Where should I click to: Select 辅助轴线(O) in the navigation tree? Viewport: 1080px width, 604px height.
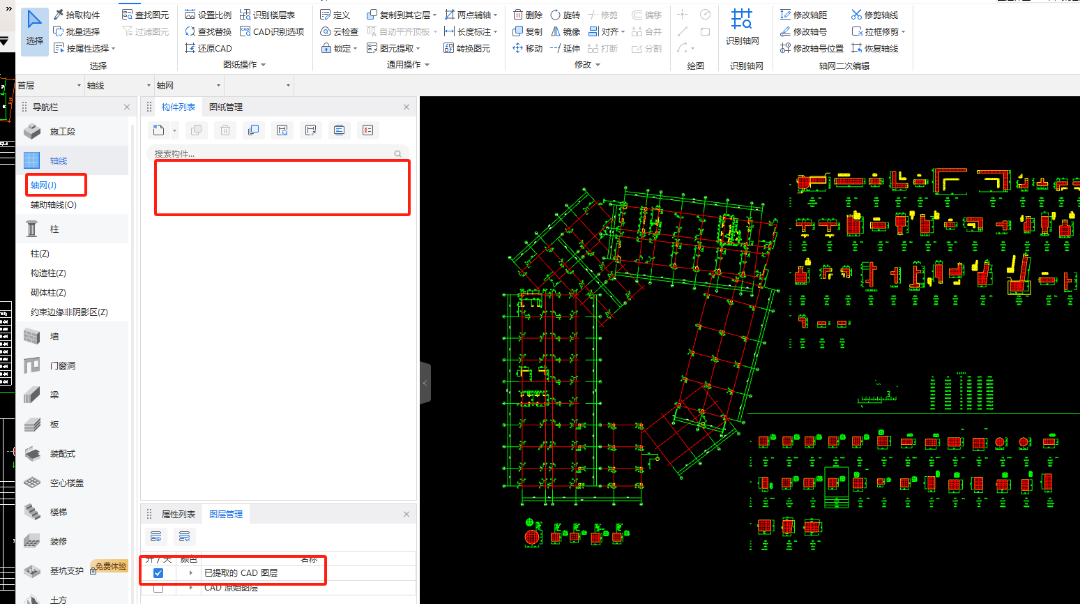tap(54, 205)
